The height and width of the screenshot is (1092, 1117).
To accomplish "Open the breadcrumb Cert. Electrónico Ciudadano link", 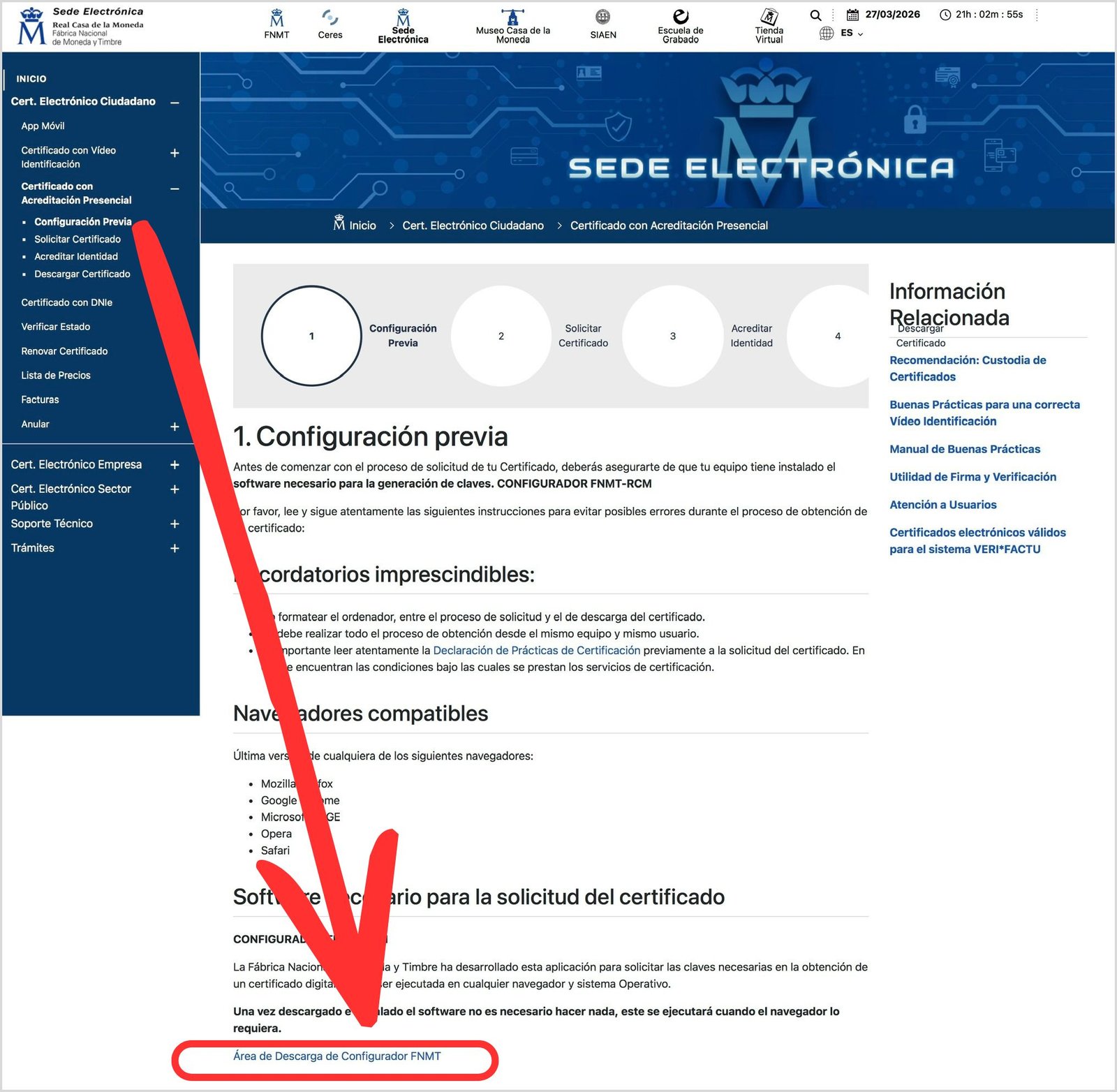I will coord(473,226).
